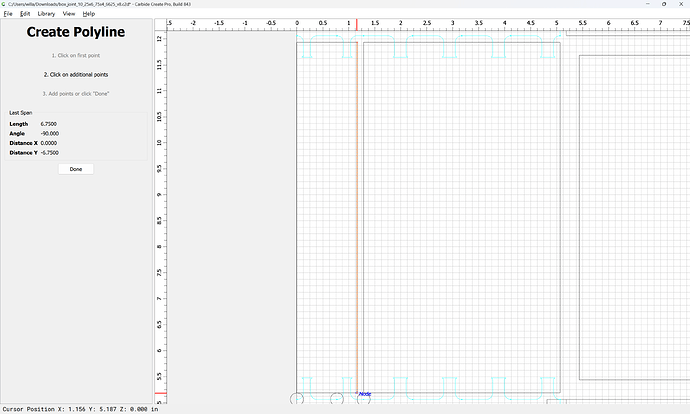Screen dimensions: 690x414
Task: Click the Angle value -90.000
Action: click(49, 134)
